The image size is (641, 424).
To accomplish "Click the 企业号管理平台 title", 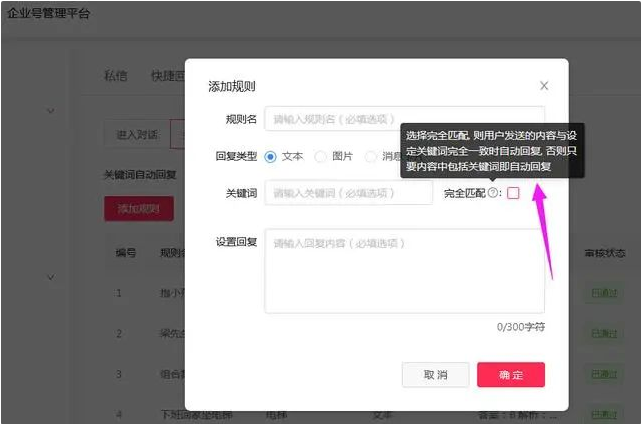I will point(48,13).
